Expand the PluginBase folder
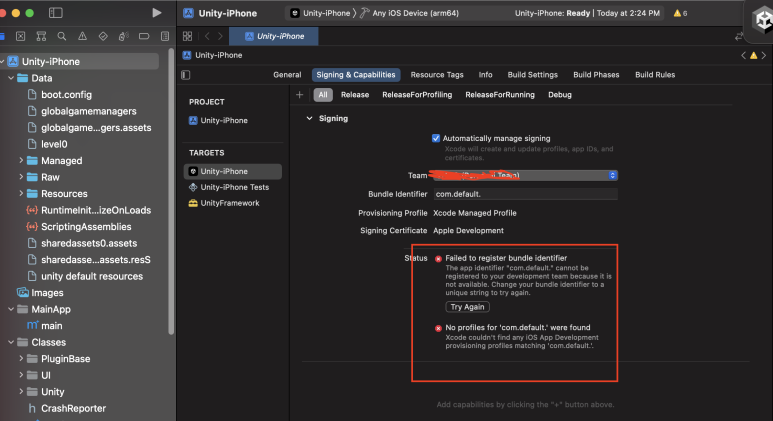This screenshot has height=421, width=773. 21,358
